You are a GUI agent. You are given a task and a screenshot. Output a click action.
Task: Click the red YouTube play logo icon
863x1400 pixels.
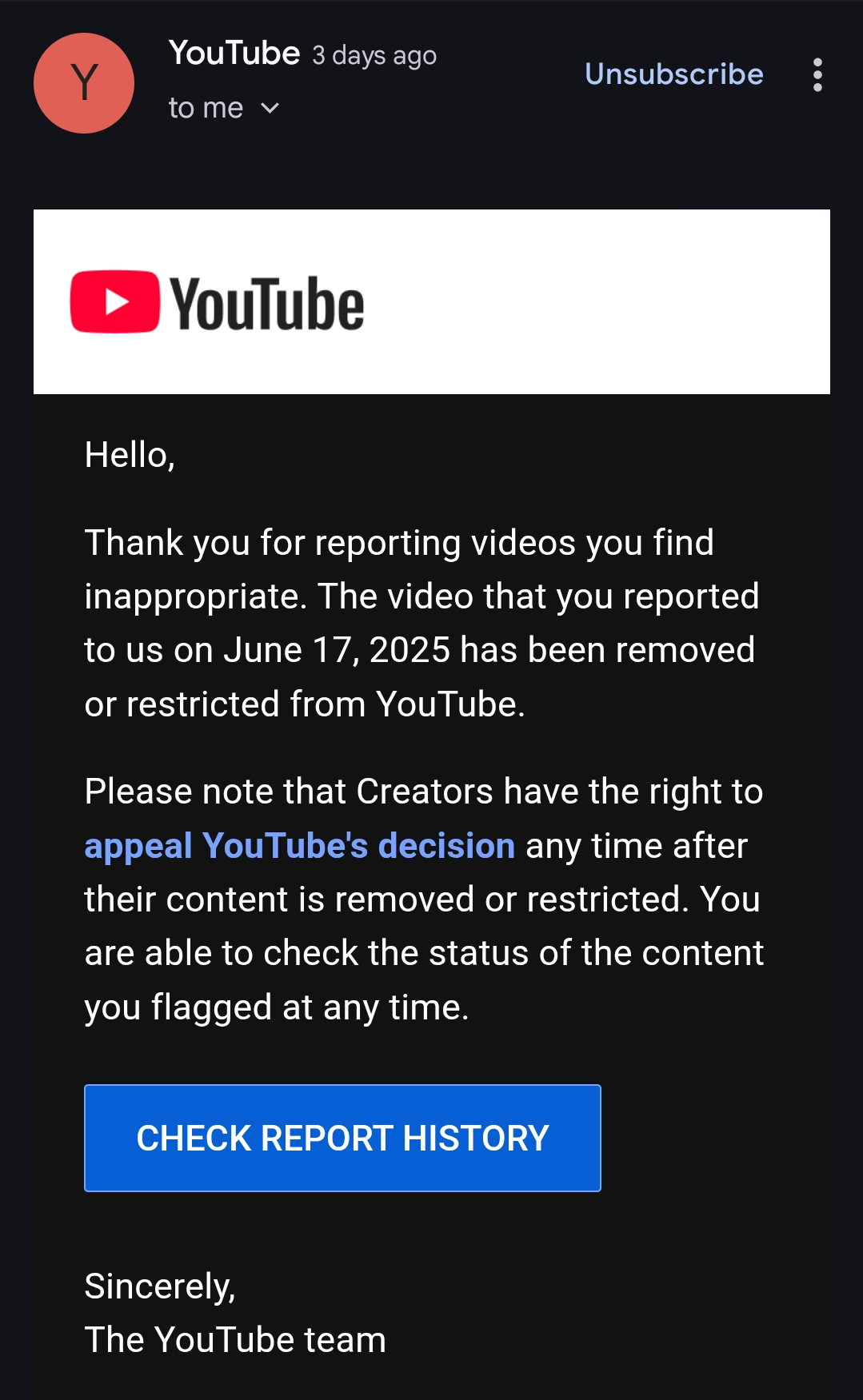tap(115, 301)
